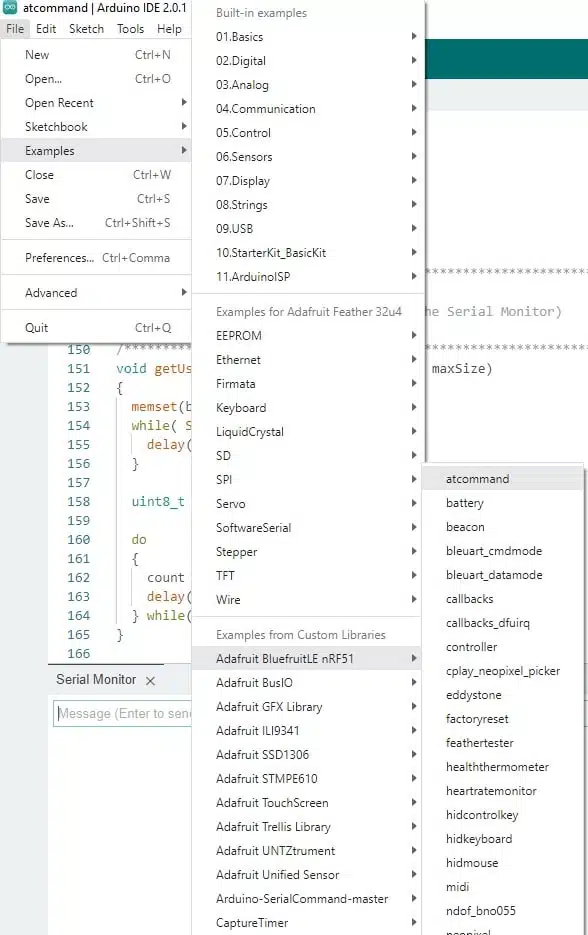Open the File menu
The image size is (588, 935).
[16, 29]
